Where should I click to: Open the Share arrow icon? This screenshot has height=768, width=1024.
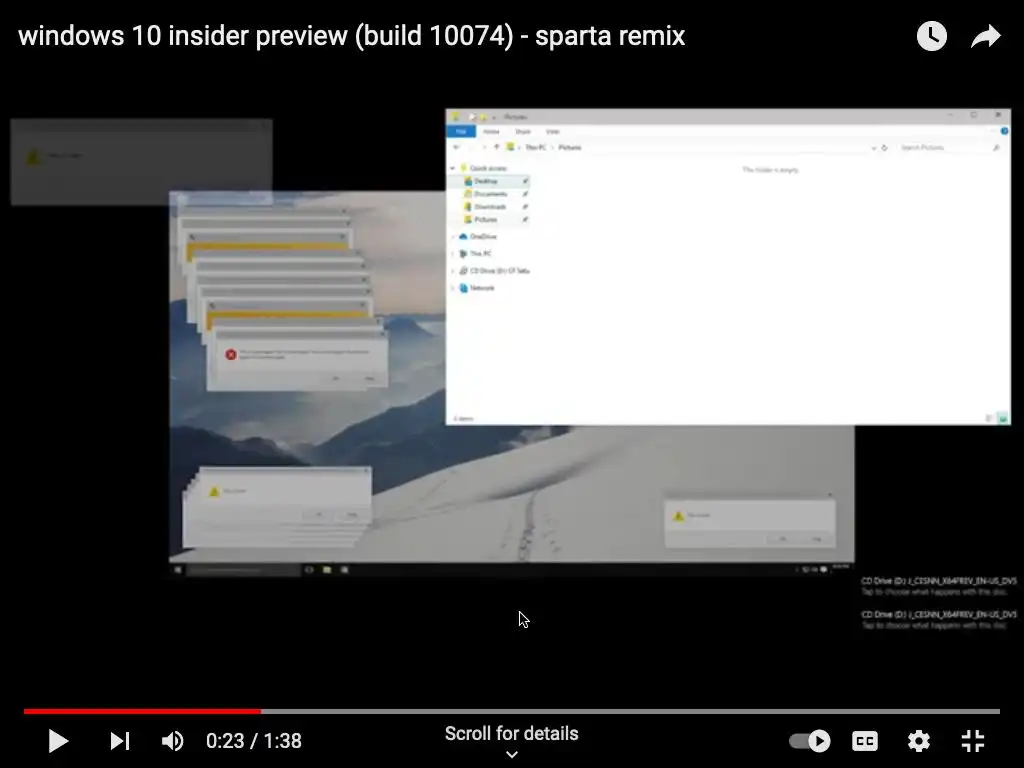click(985, 36)
